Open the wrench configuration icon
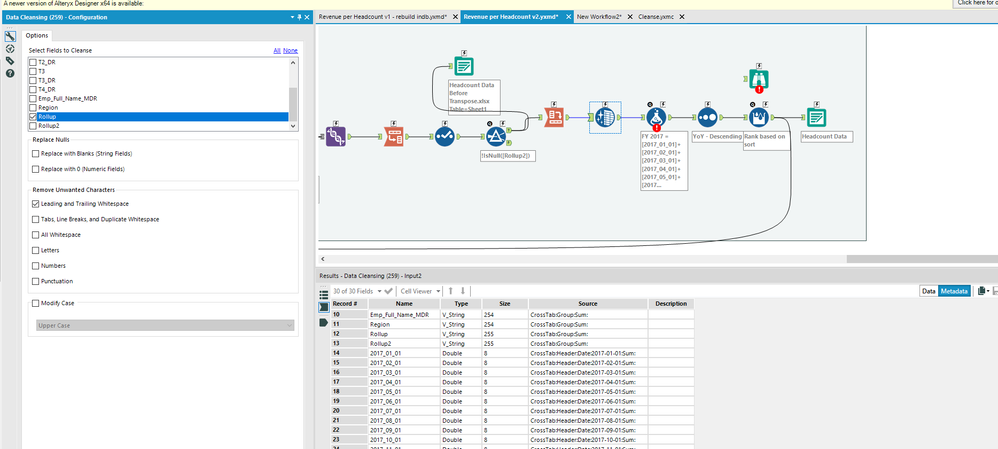The image size is (998, 449). pos(10,36)
